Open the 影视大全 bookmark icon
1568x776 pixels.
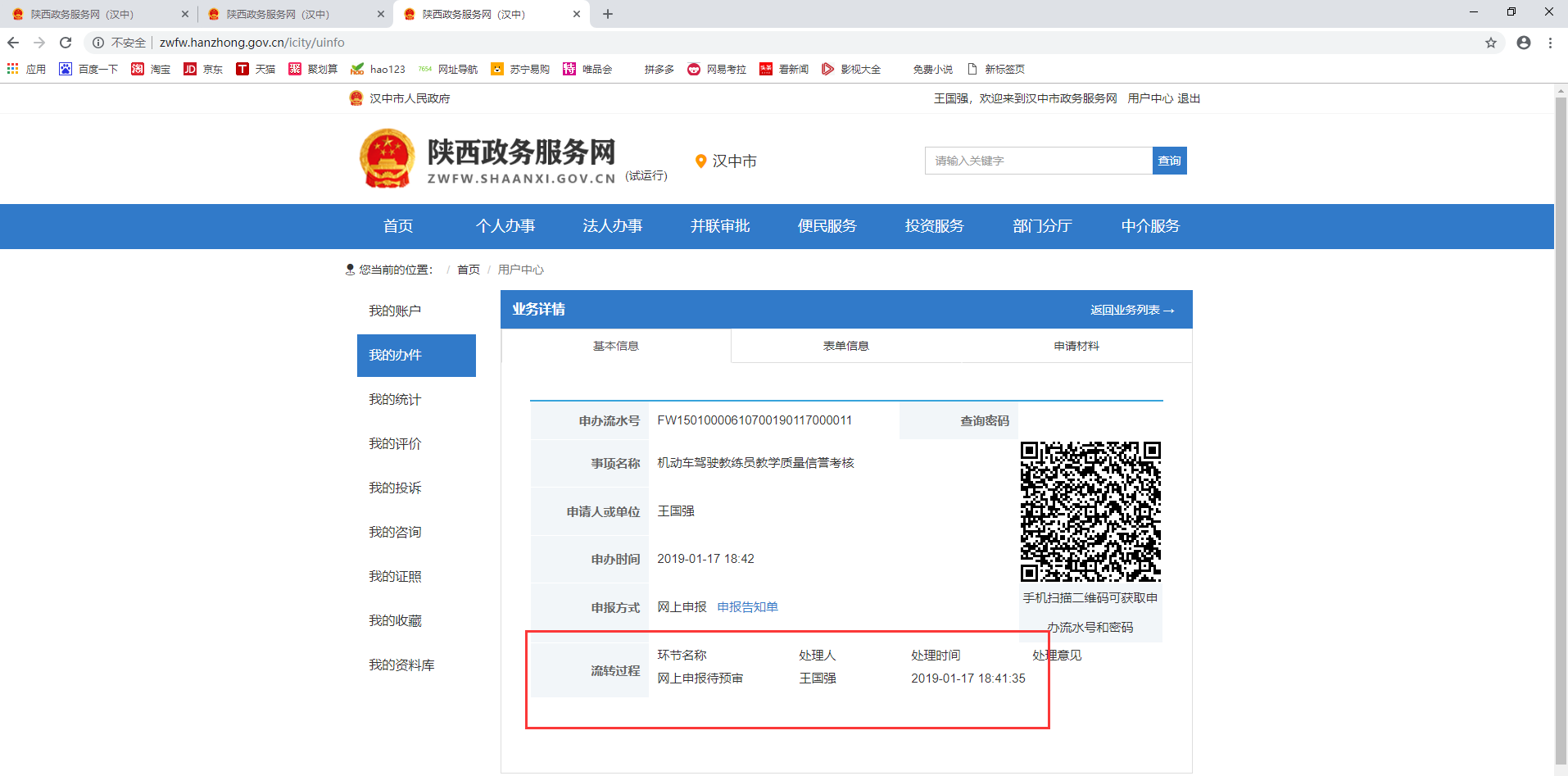tap(827, 69)
